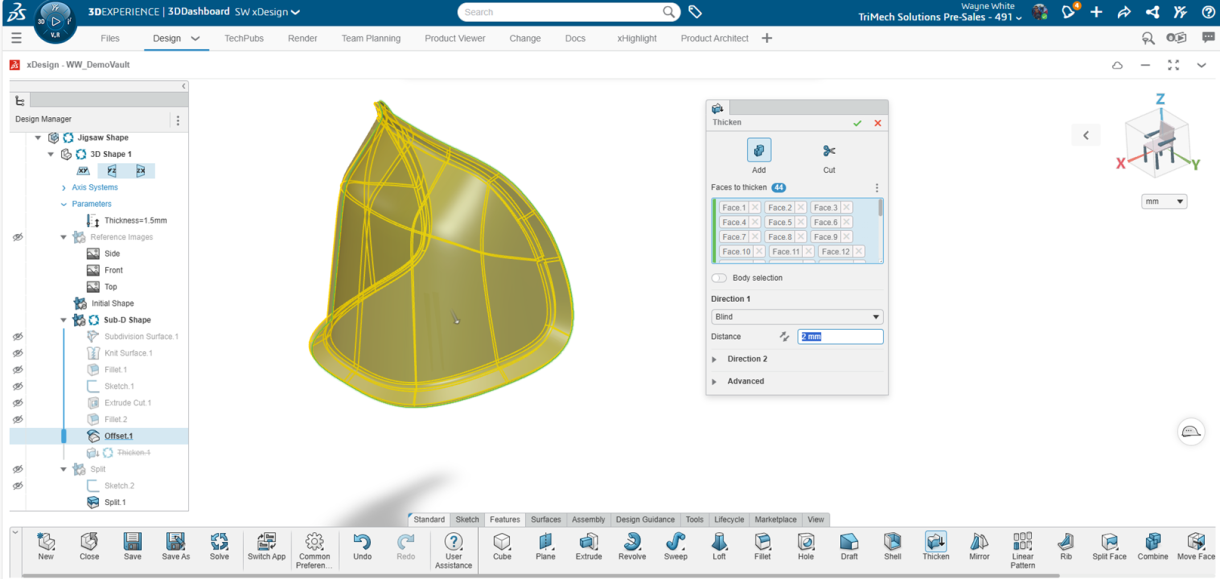Expand the Axis Systems node

click(64, 188)
